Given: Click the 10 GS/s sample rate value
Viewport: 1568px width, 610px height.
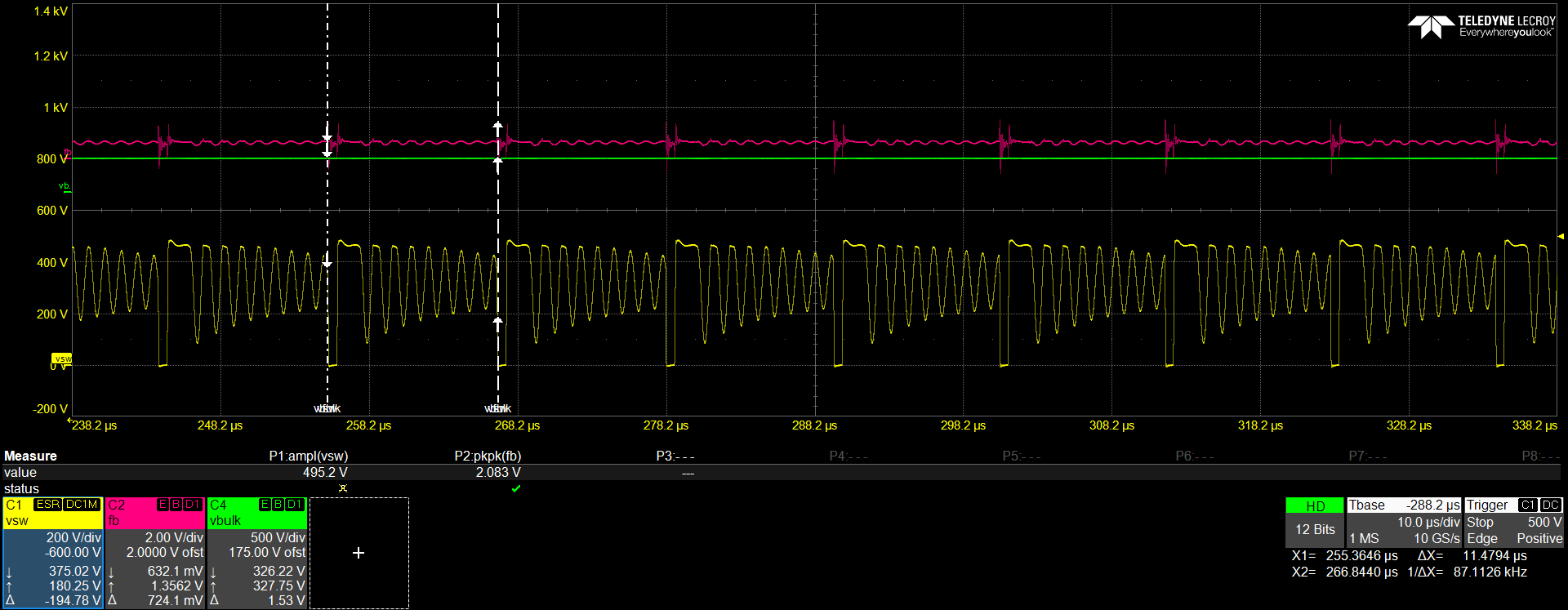Looking at the screenshot, I should click(1437, 538).
